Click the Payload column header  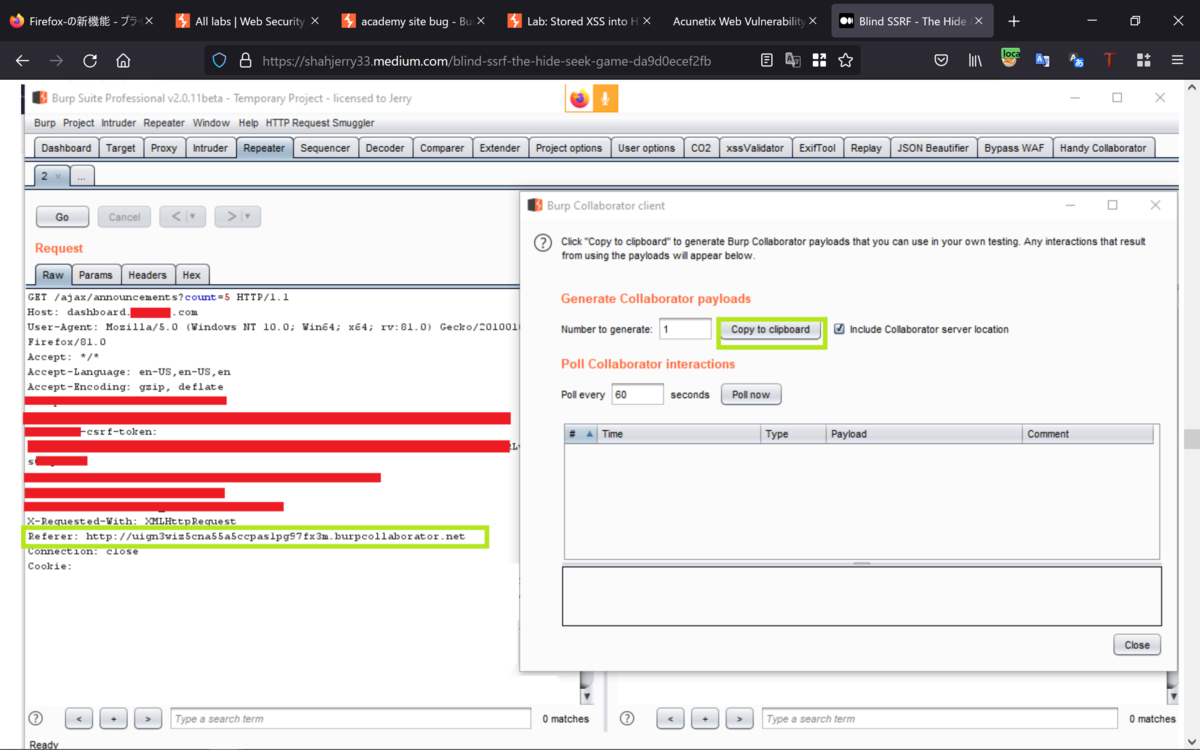[925, 434]
